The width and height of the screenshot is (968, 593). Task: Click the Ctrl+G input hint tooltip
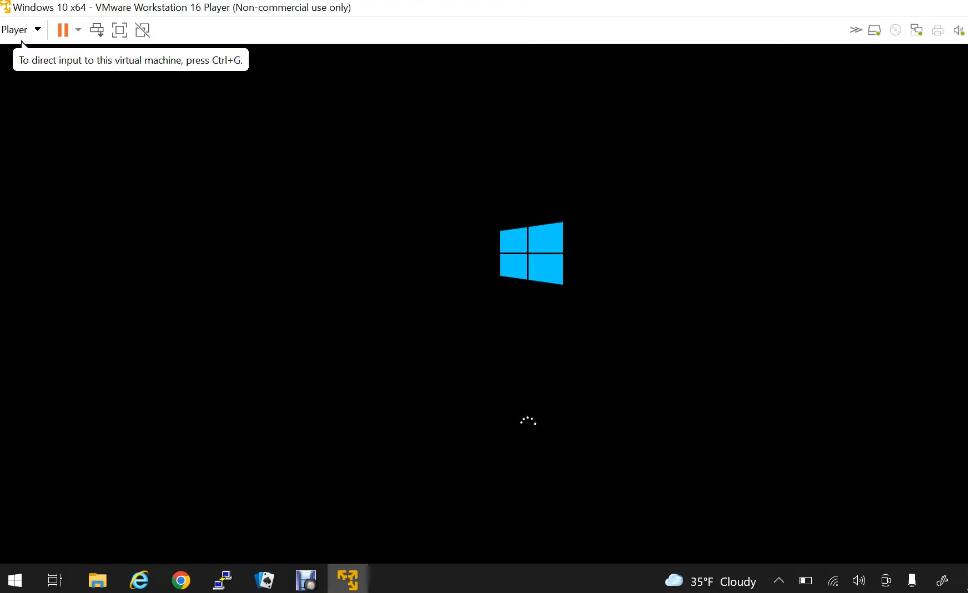click(x=130, y=60)
